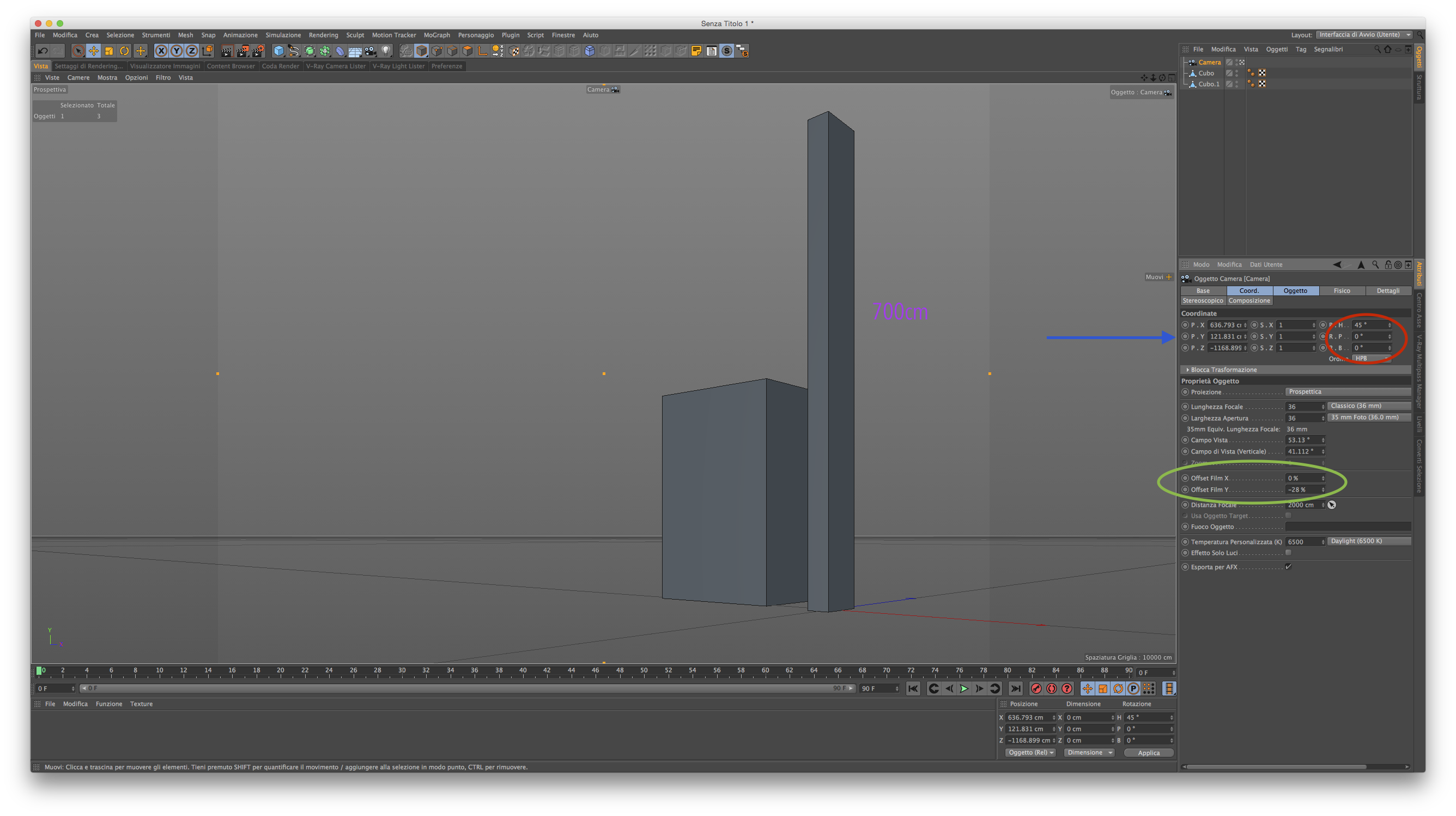
Task: Click the Applica button
Action: tap(1148, 753)
